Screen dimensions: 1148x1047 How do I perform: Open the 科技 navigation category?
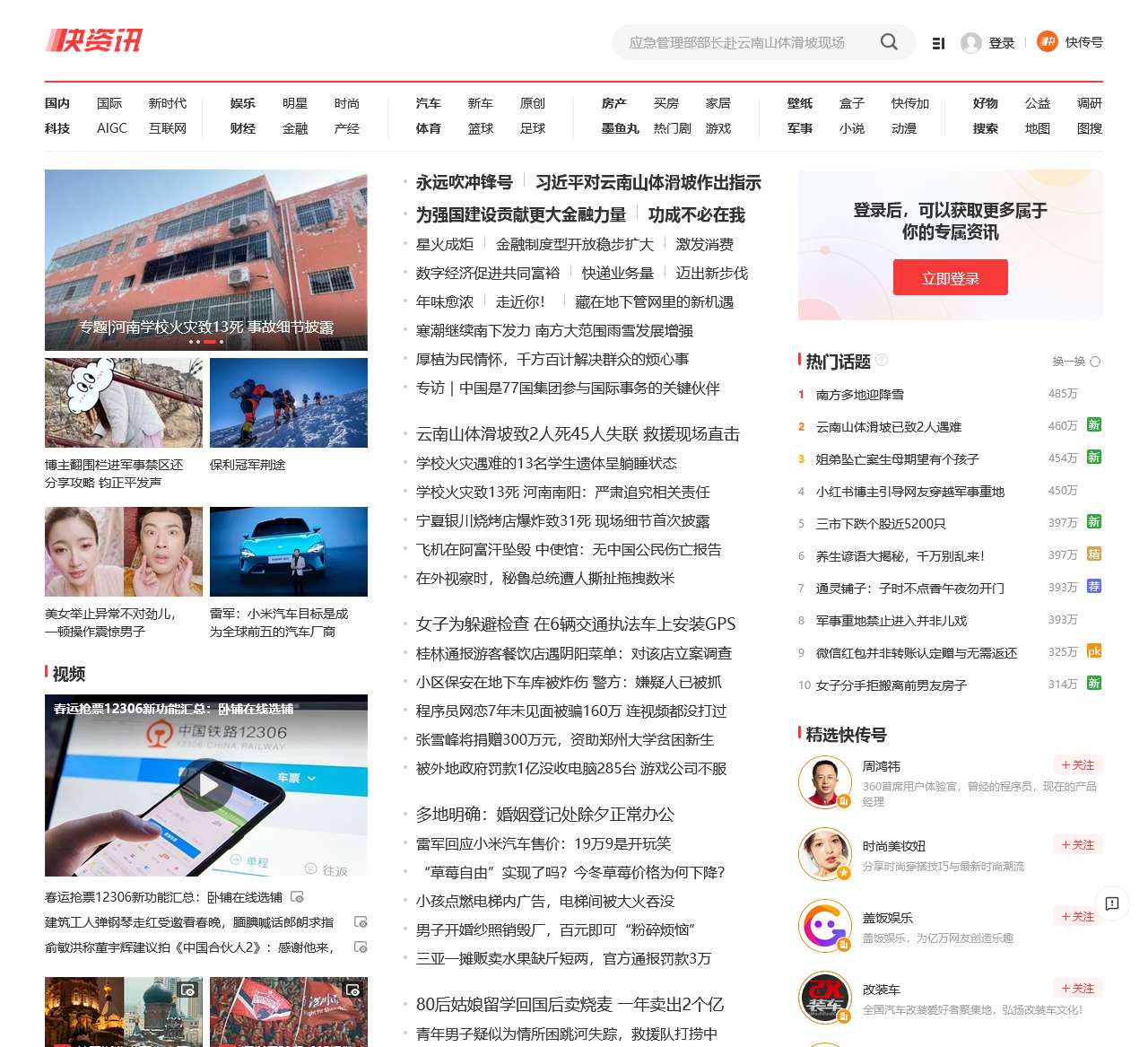(x=57, y=128)
